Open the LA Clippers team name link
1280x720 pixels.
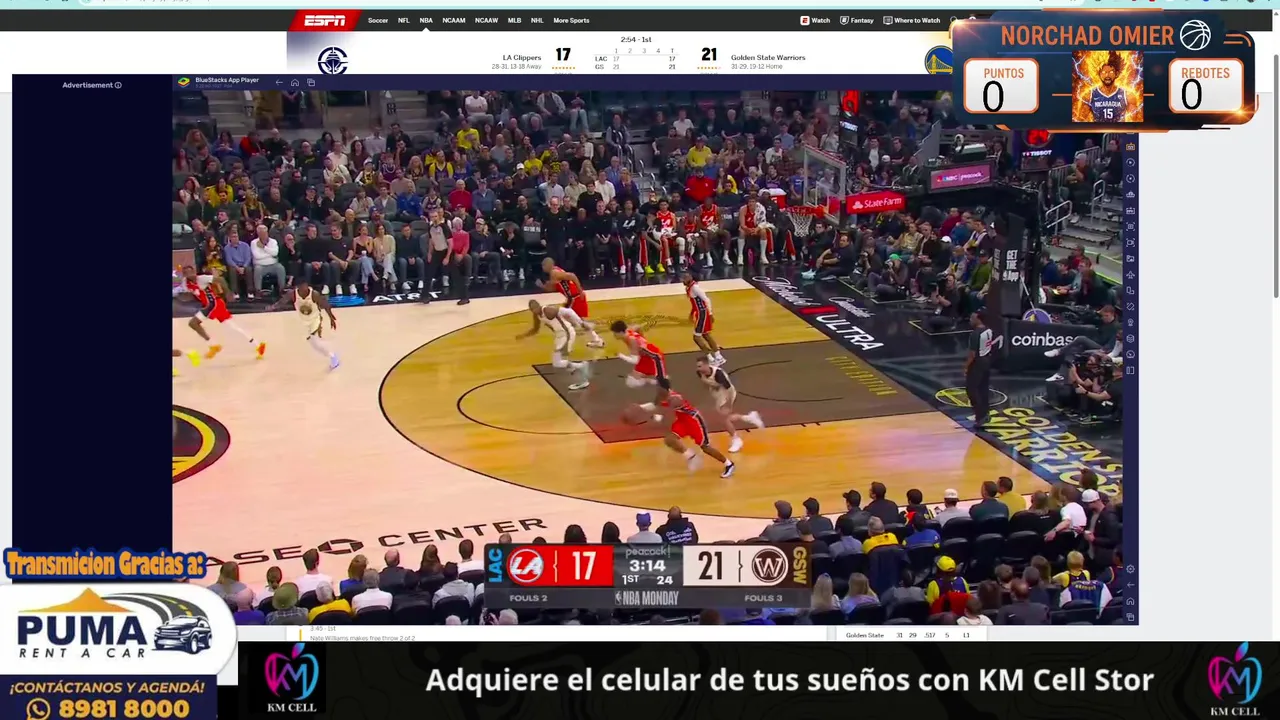click(522, 57)
